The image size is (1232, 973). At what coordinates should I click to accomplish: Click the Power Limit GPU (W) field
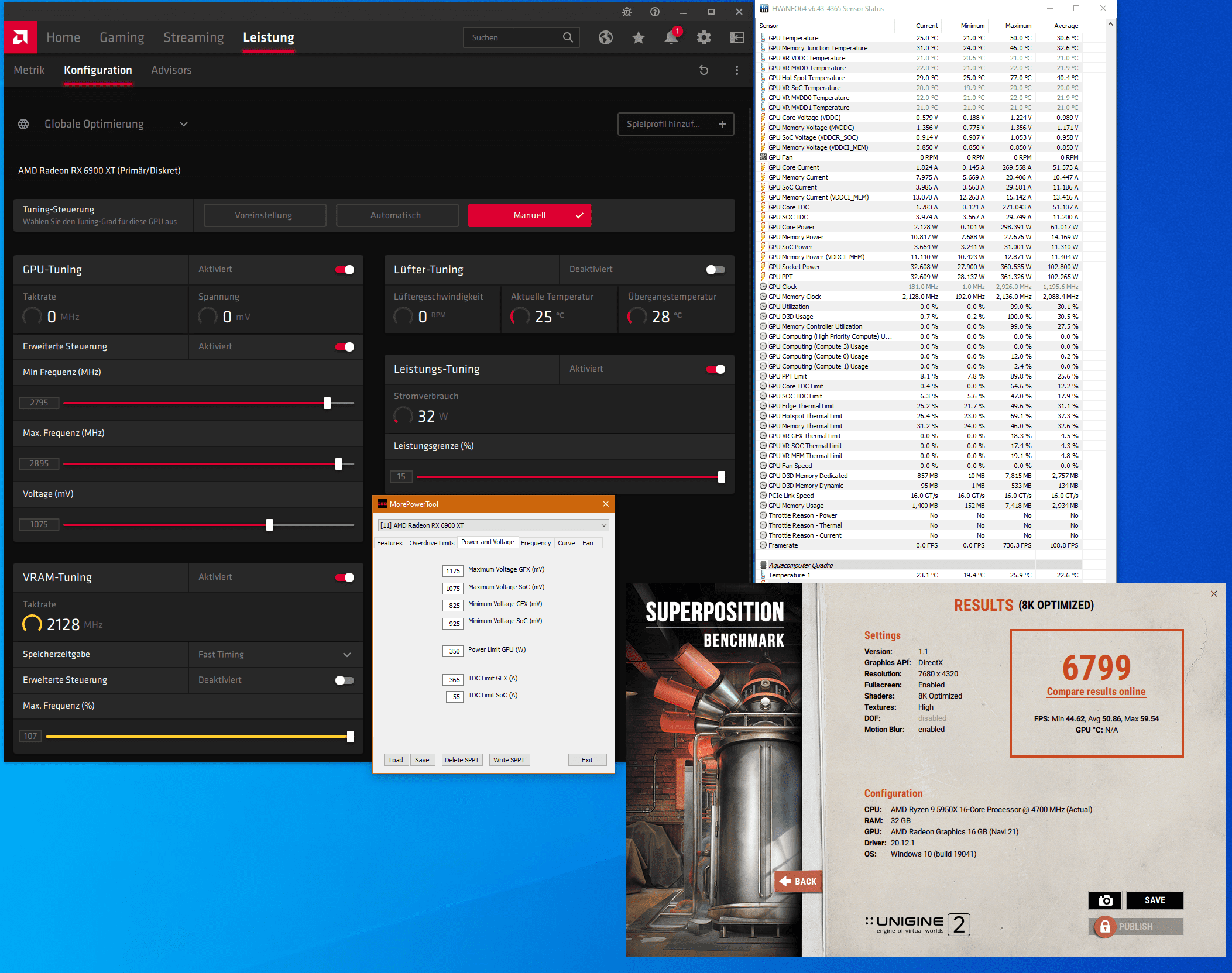(x=453, y=651)
